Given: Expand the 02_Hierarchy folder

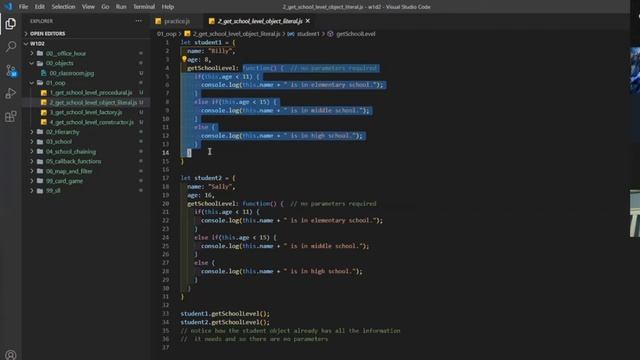Looking at the screenshot, I should tap(86, 132).
